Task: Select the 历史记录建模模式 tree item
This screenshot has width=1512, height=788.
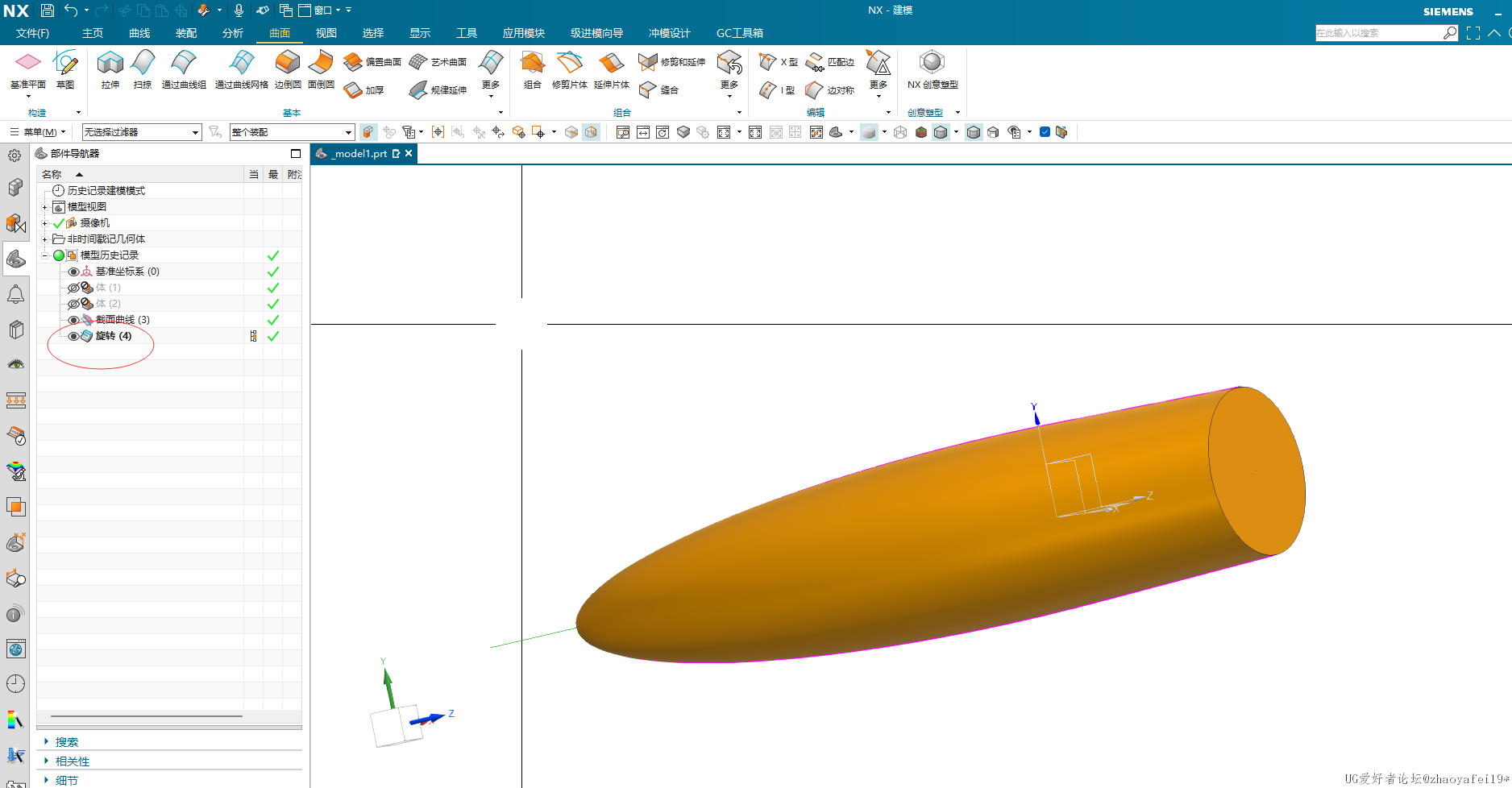Action: pos(106,191)
